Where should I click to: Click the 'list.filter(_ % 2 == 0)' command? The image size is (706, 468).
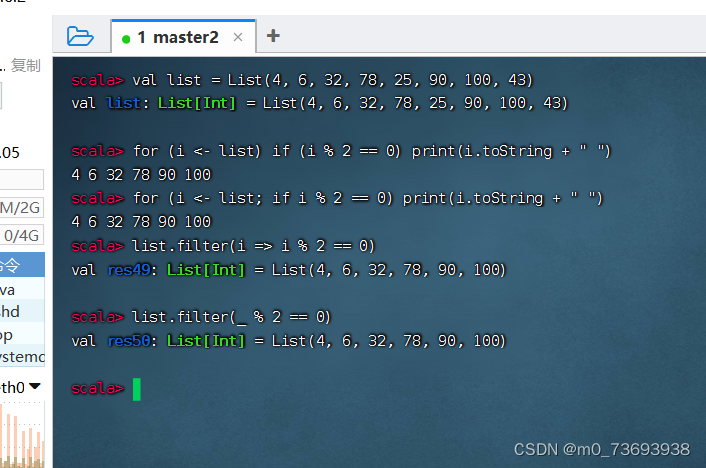tap(231, 317)
